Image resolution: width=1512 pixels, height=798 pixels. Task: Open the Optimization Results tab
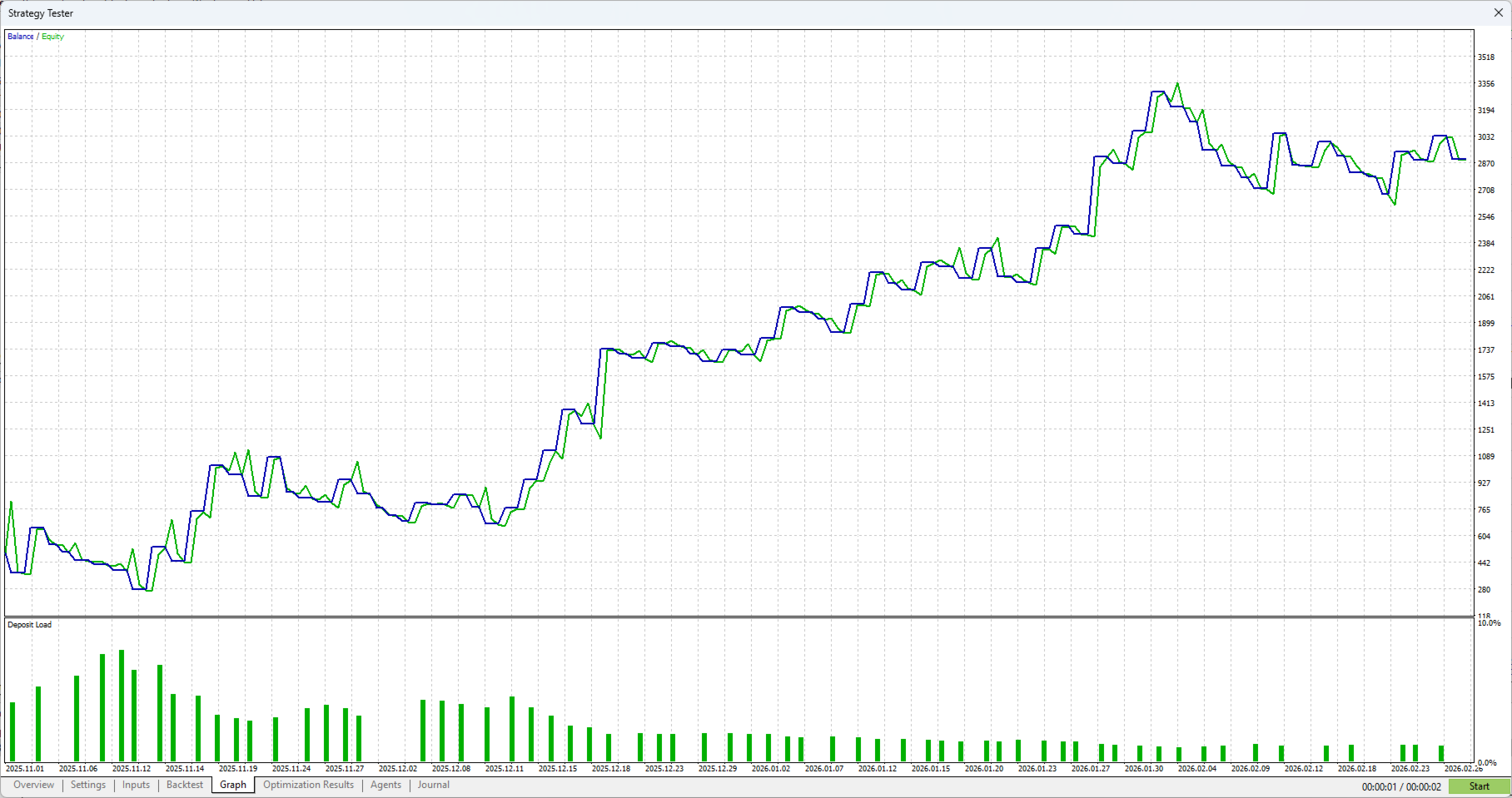pos(308,785)
